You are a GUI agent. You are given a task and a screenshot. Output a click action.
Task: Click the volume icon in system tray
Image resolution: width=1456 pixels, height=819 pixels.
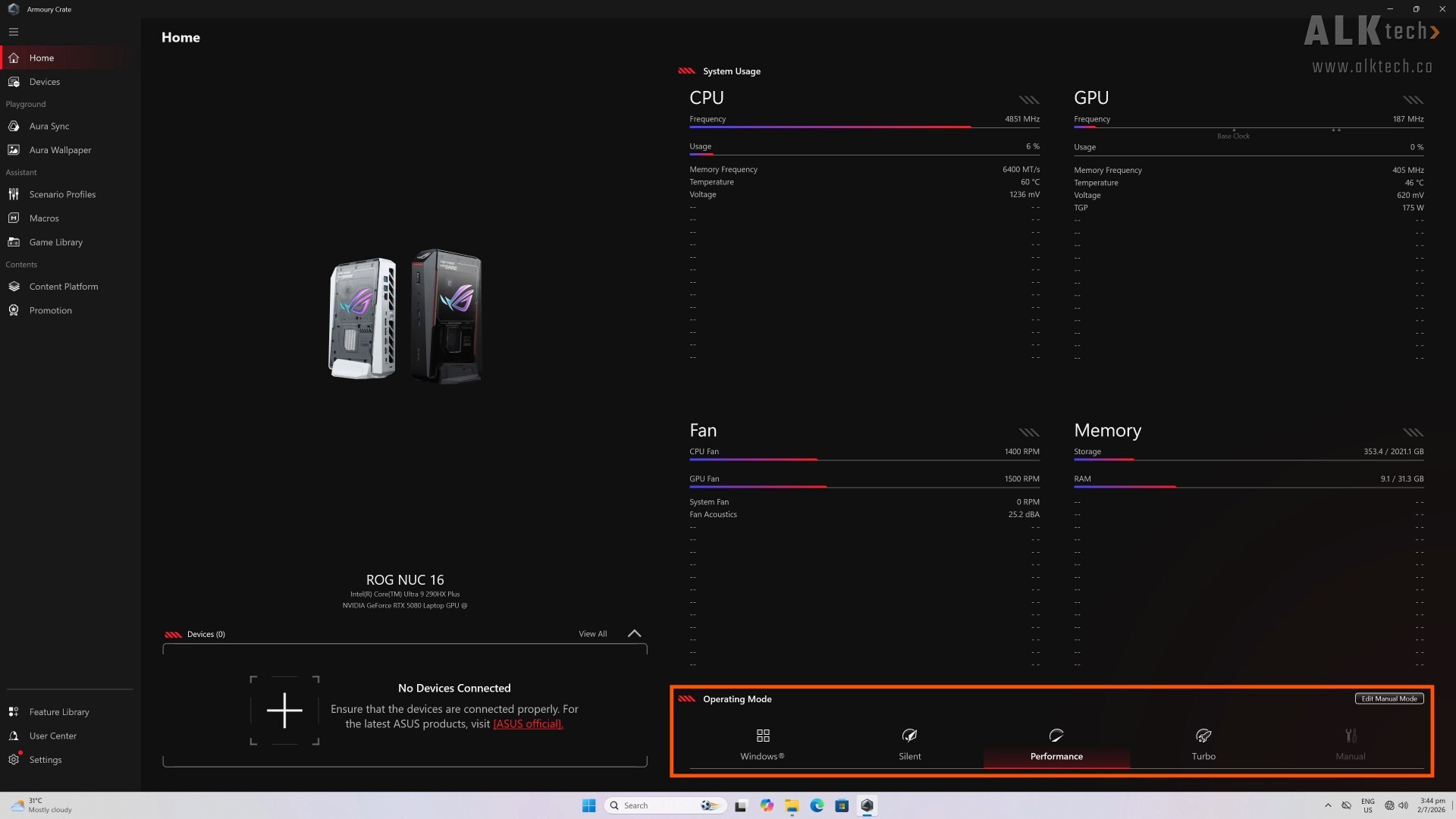coord(1403,805)
